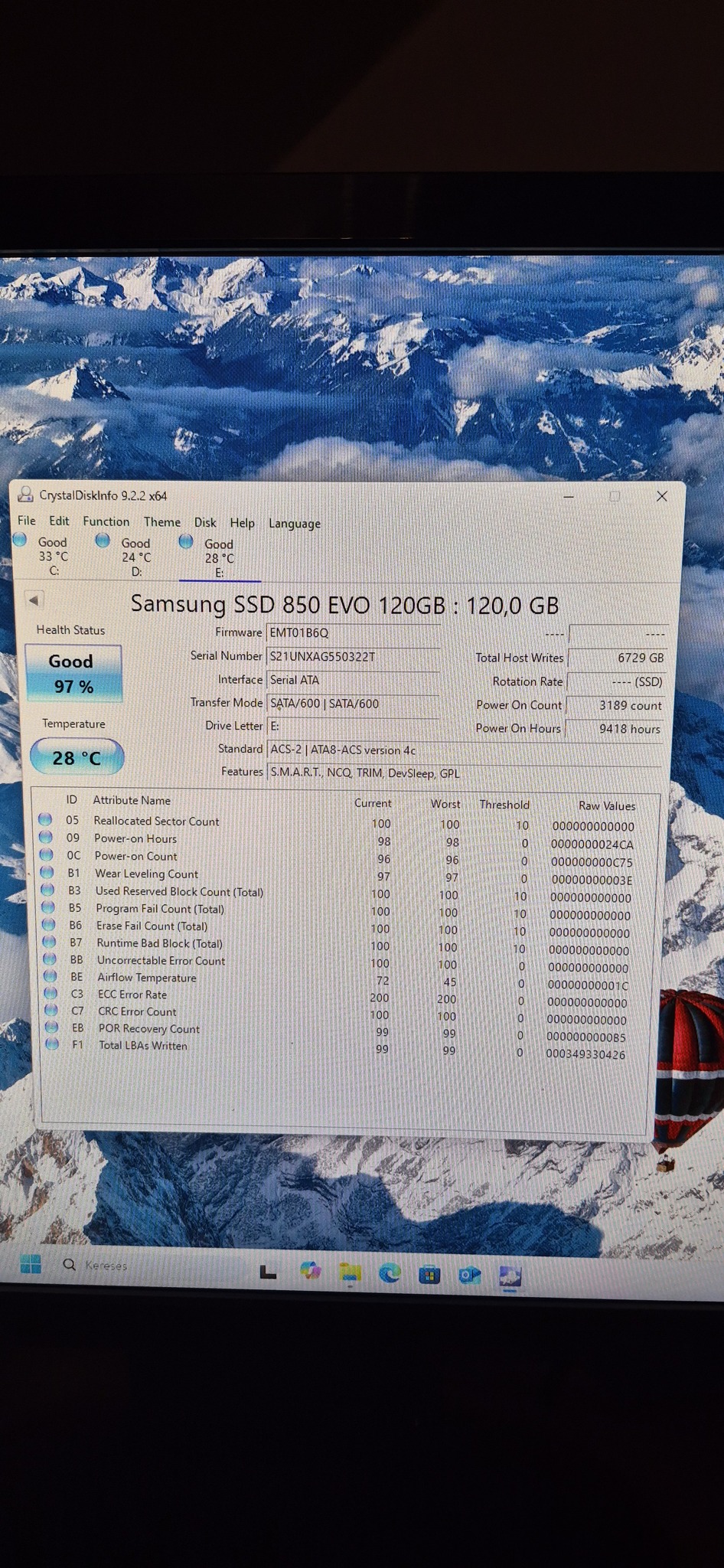Select the Airflow Temperature attribute name

tap(147, 978)
